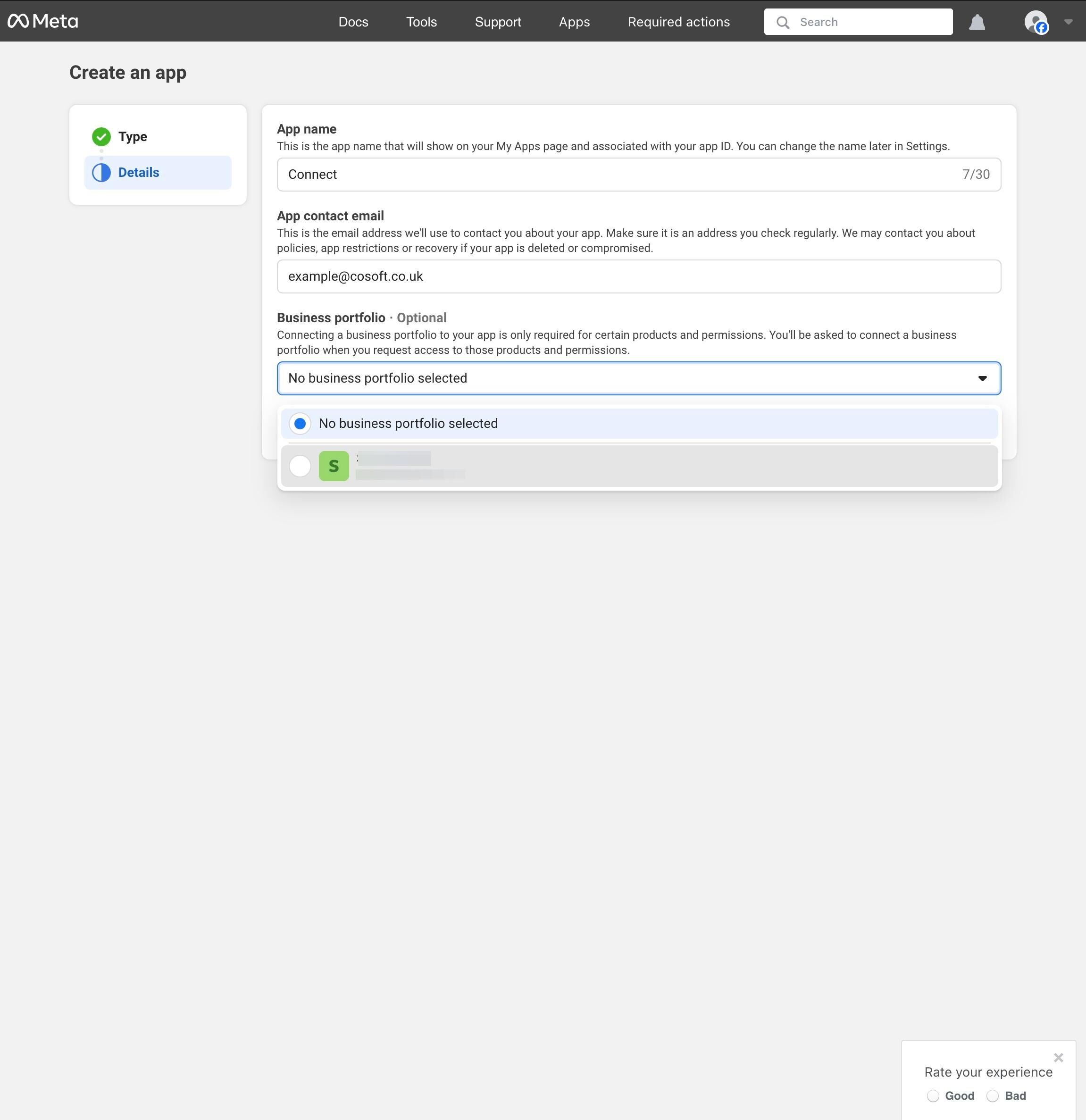Image resolution: width=1086 pixels, height=1120 pixels.
Task: Click the search magnifier icon
Action: pos(783,22)
